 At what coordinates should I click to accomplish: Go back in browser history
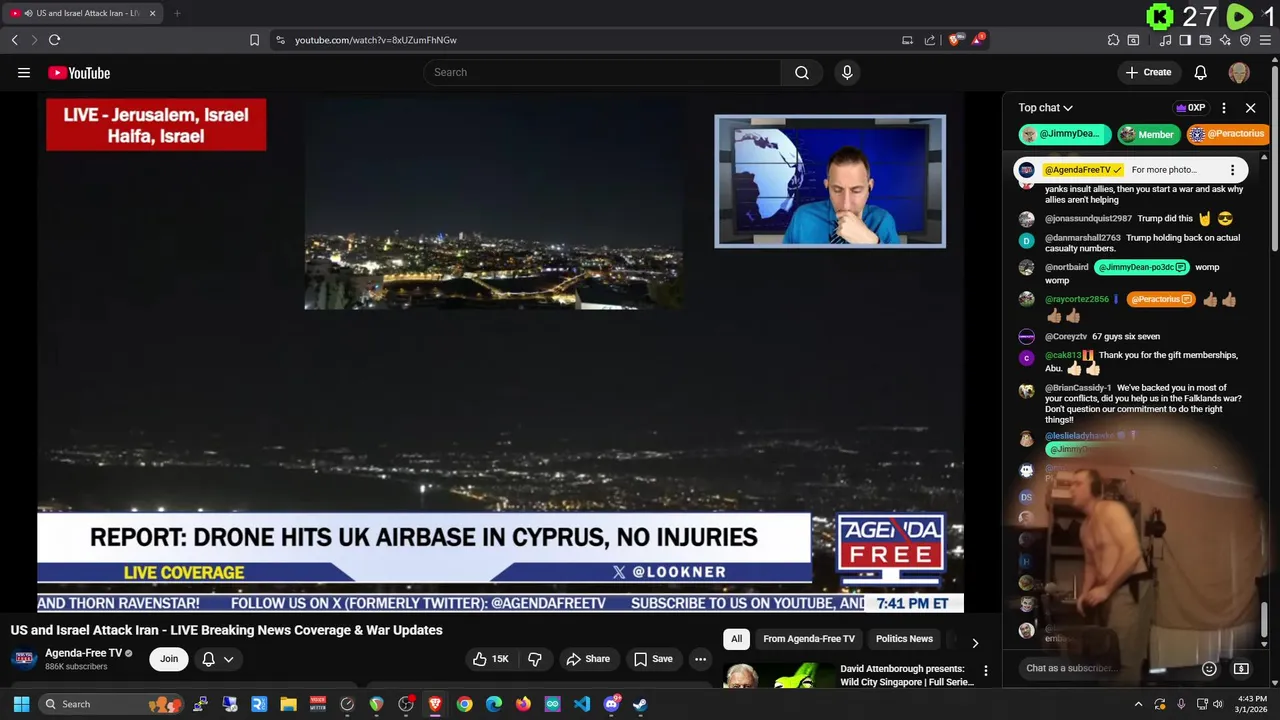pos(14,40)
